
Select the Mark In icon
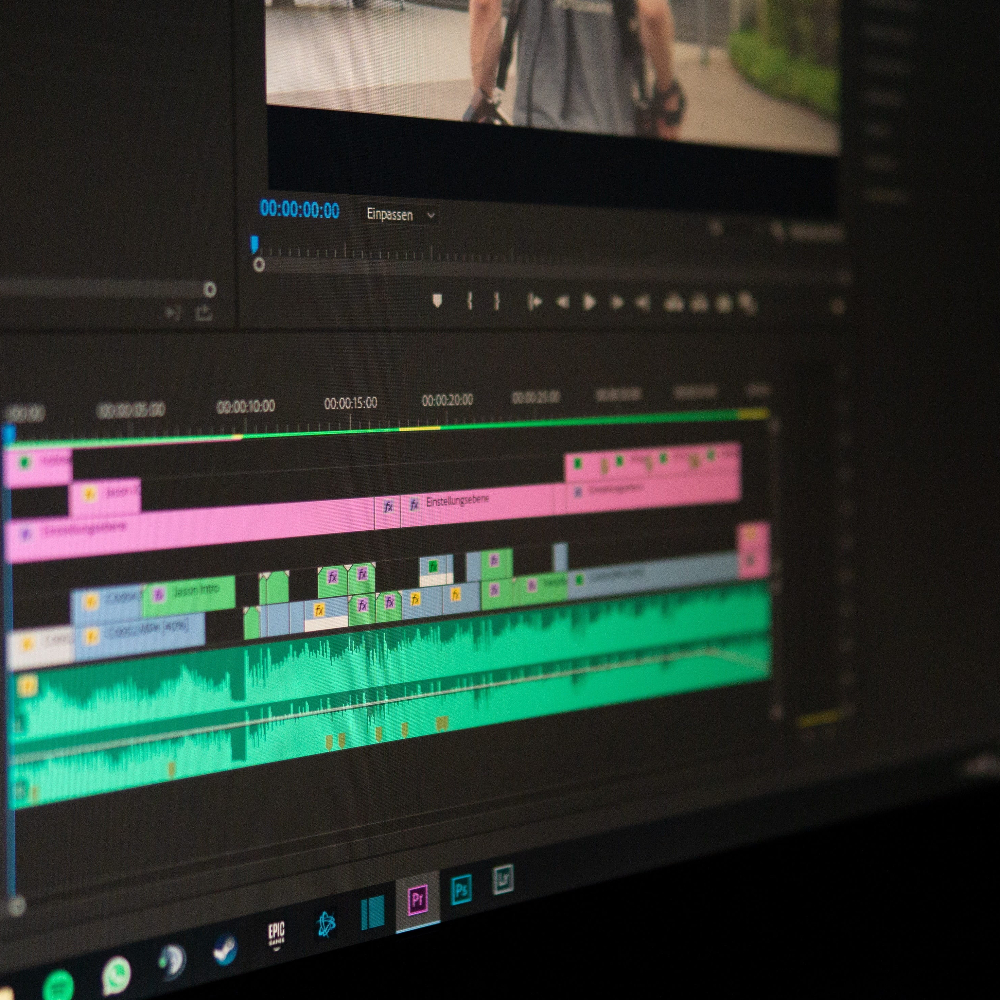click(470, 298)
